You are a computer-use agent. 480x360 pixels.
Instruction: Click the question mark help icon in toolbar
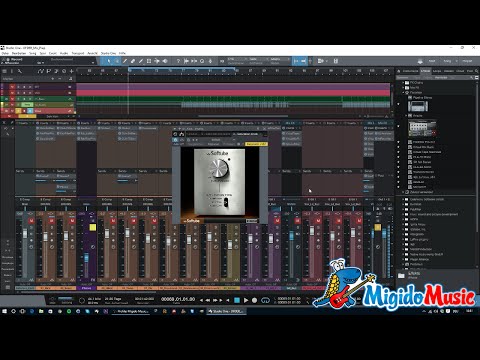pos(178,61)
